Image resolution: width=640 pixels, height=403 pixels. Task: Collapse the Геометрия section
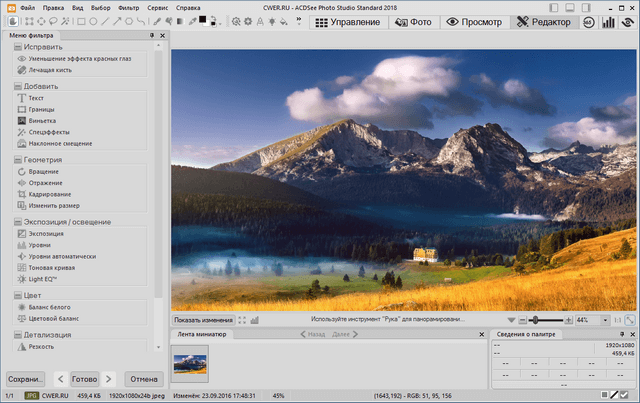pyautogui.click(x=18, y=159)
